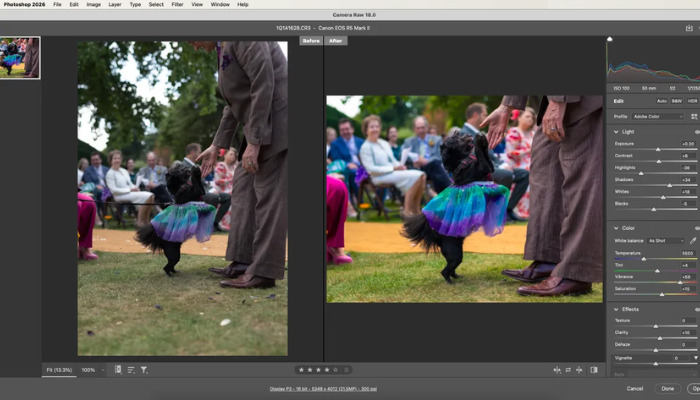Select the dog photo thumbnail in filmstrip
Viewport: 700px width, 400px height.
tap(20, 58)
